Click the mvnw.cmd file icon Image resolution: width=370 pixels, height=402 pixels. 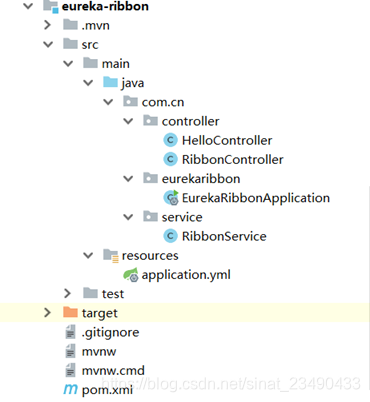(70, 370)
